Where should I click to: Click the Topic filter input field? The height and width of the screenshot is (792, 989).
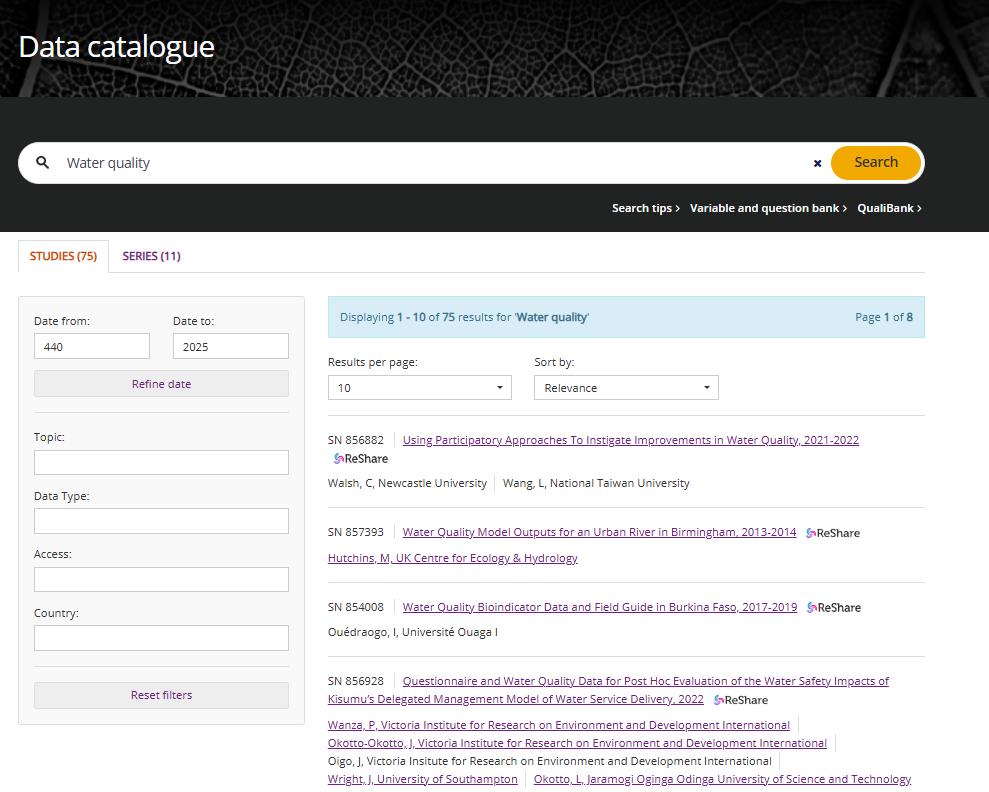(x=161, y=462)
